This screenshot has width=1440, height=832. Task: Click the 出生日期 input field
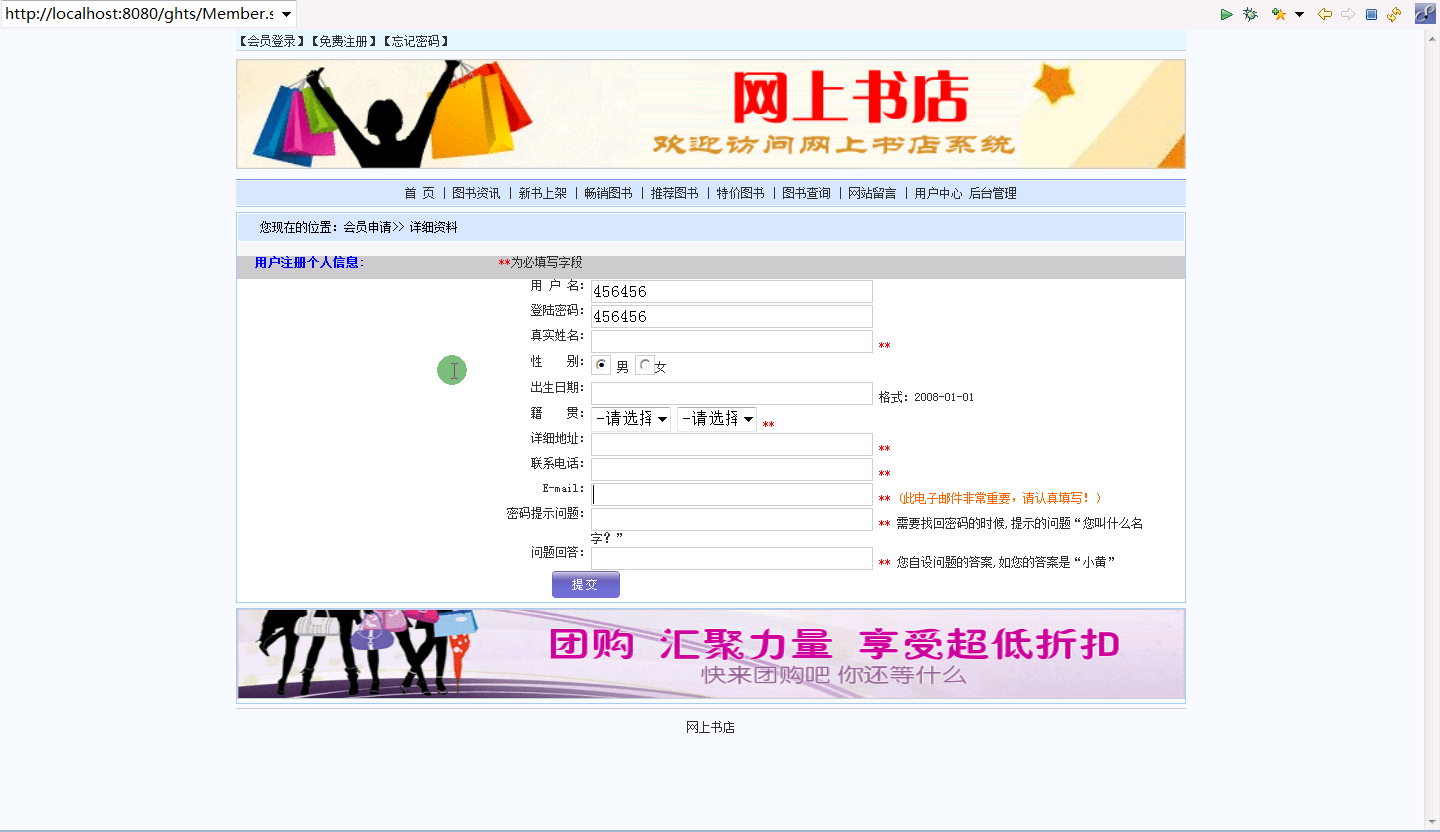732,393
